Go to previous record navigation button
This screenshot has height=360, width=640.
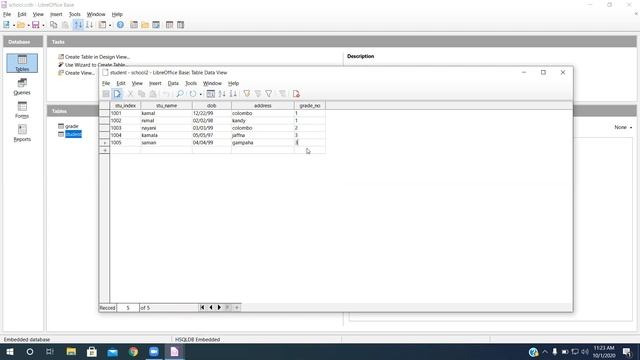point(211,307)
